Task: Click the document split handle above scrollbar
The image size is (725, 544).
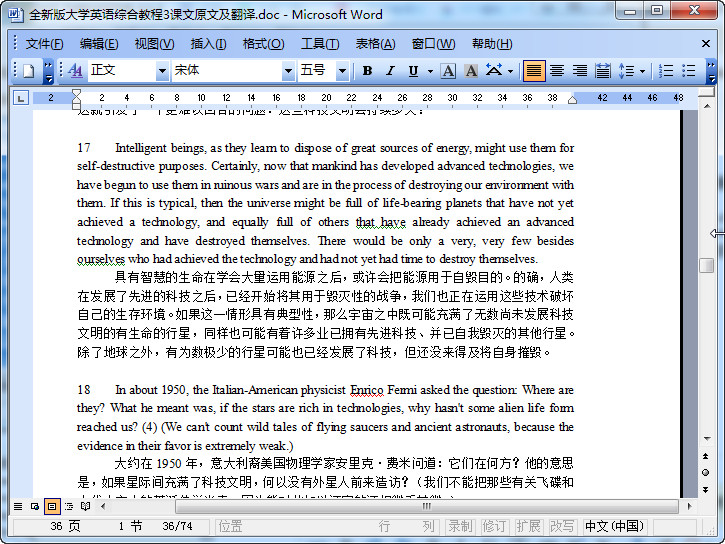Action: 707,92
